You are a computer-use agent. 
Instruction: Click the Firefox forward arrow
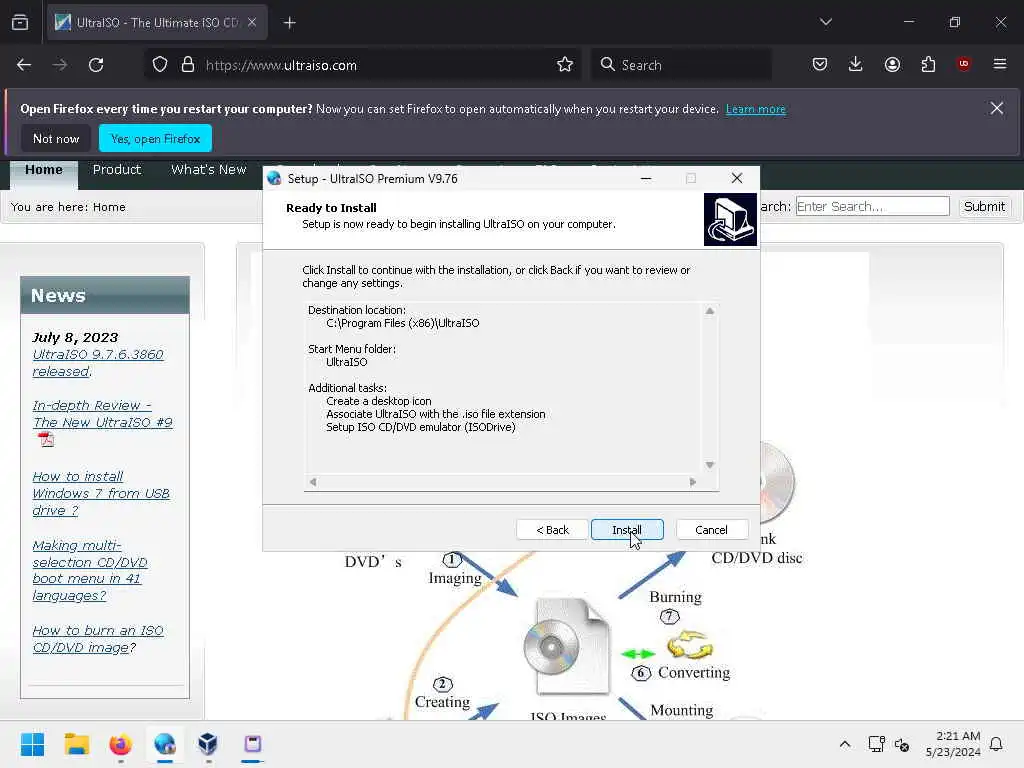59,65
